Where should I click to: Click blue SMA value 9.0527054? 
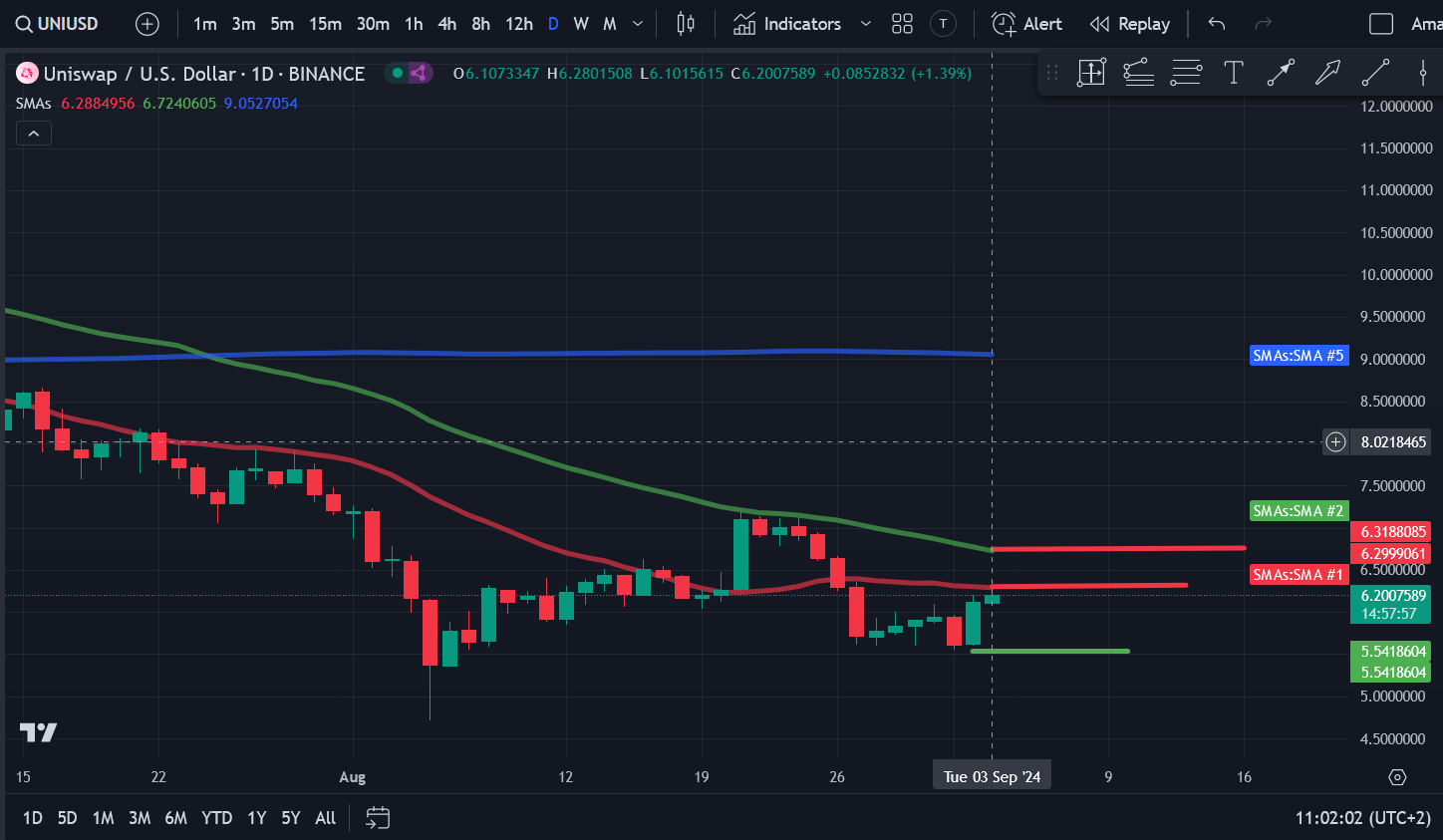261,104
